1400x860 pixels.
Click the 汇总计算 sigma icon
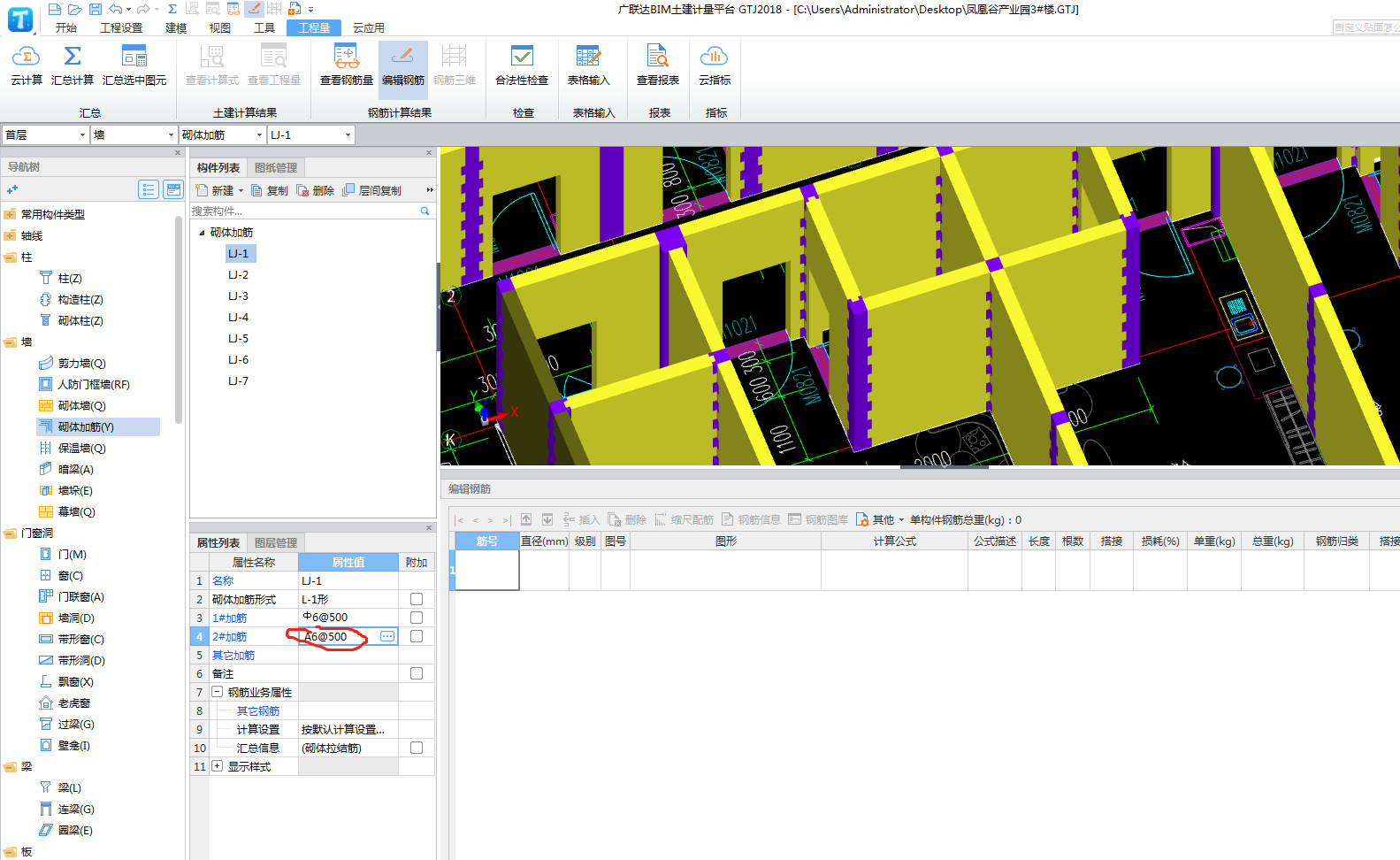(x=73, y=57)
